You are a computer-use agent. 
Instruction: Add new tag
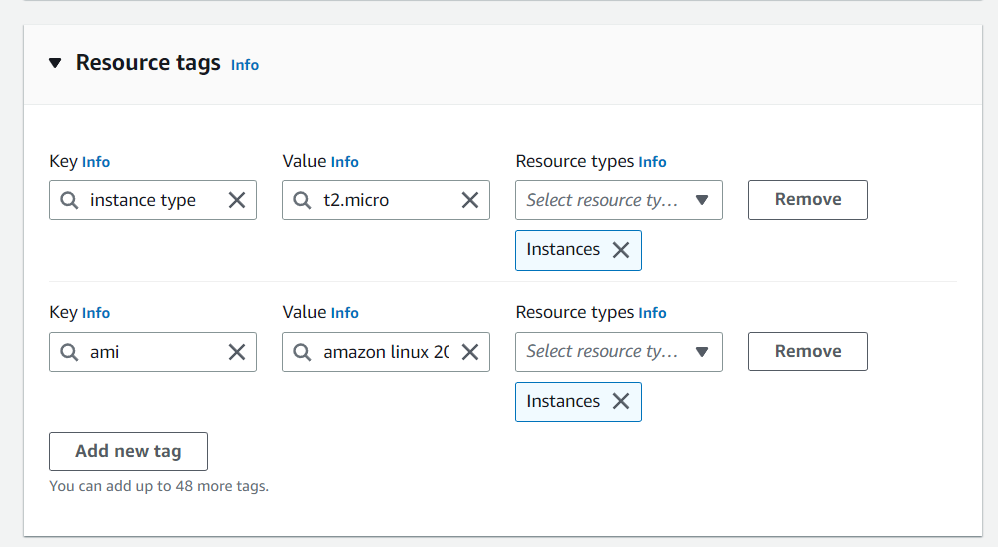pos(129,451)
